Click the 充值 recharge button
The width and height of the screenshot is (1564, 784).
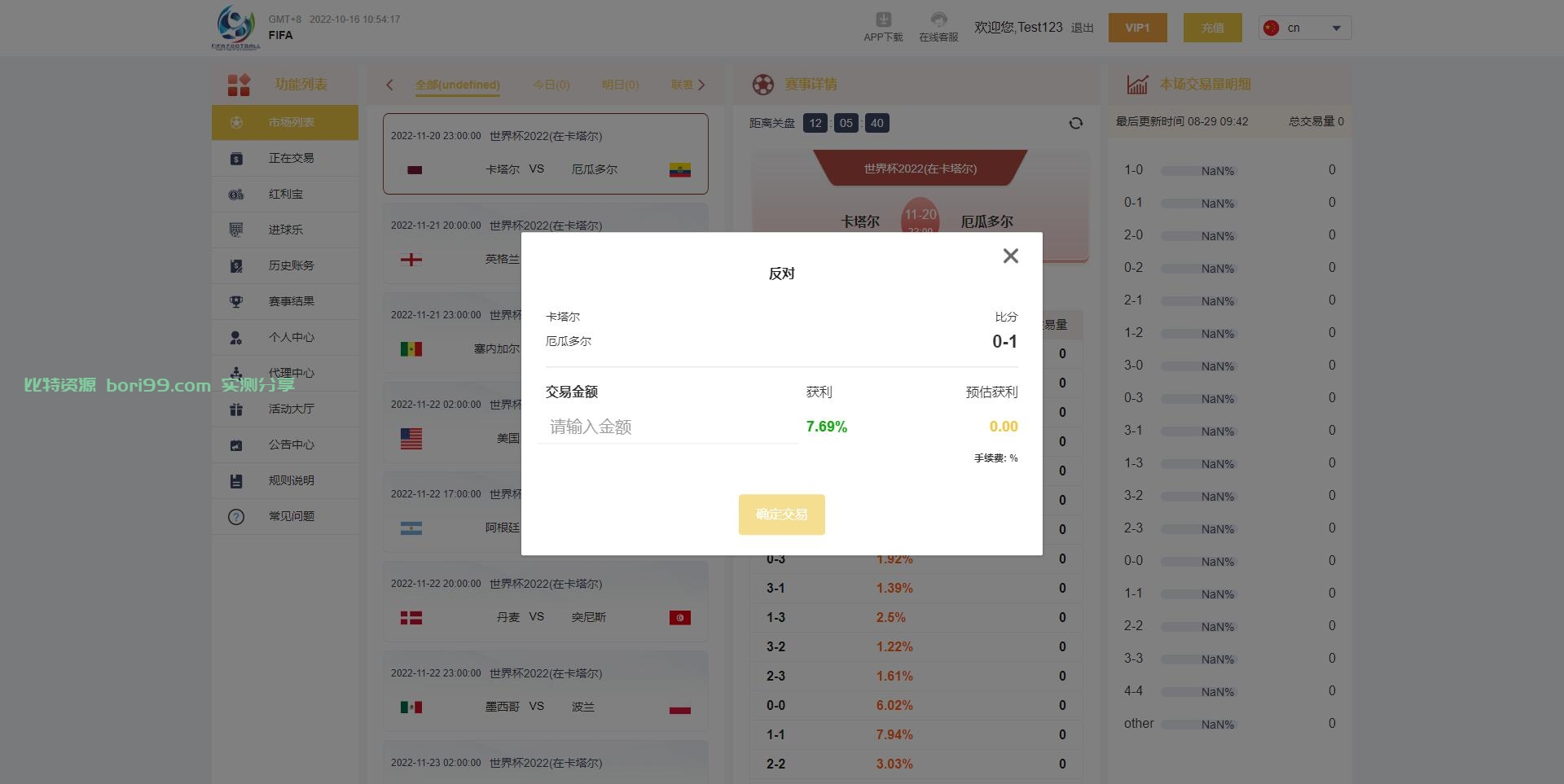tap(1213, 28)
